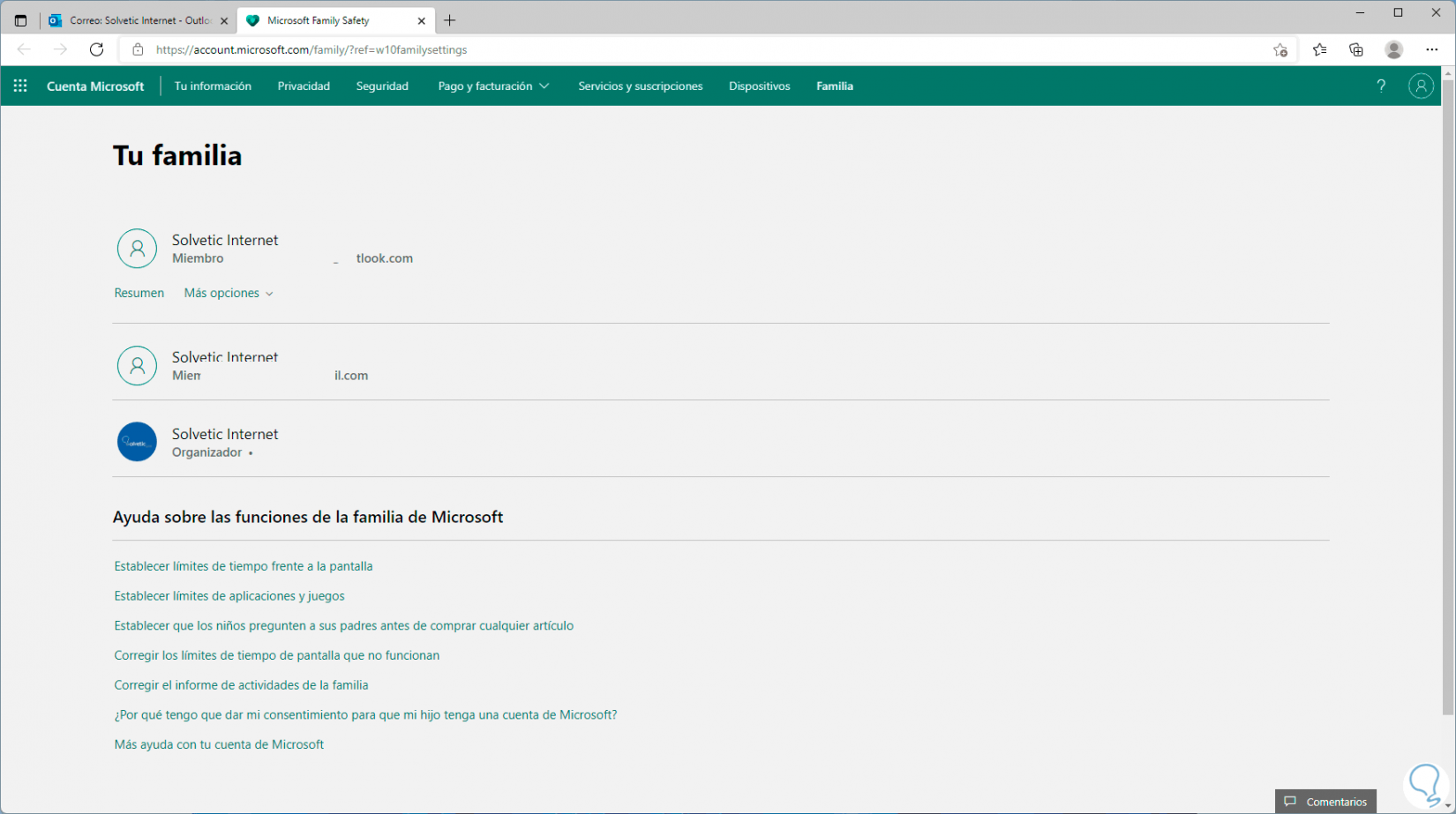Open link to fix screen time limits
Screen dimensions: 1456x814
tap(277, 655)
